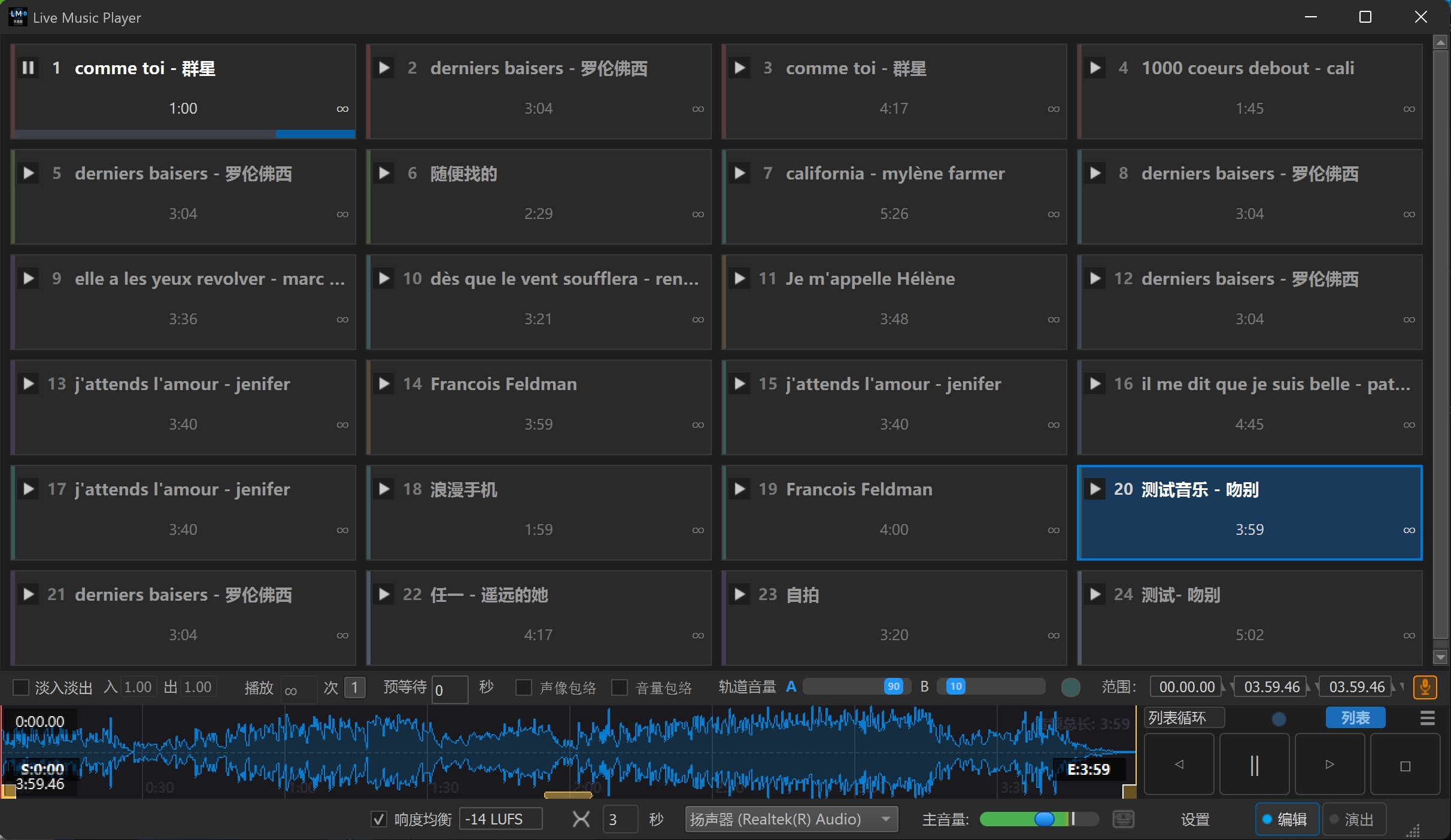The height and width of the screenshot is (840, 1451).
Task: Play track 16 il me dit que je suis belle
Action: [x=1095, y=384]
